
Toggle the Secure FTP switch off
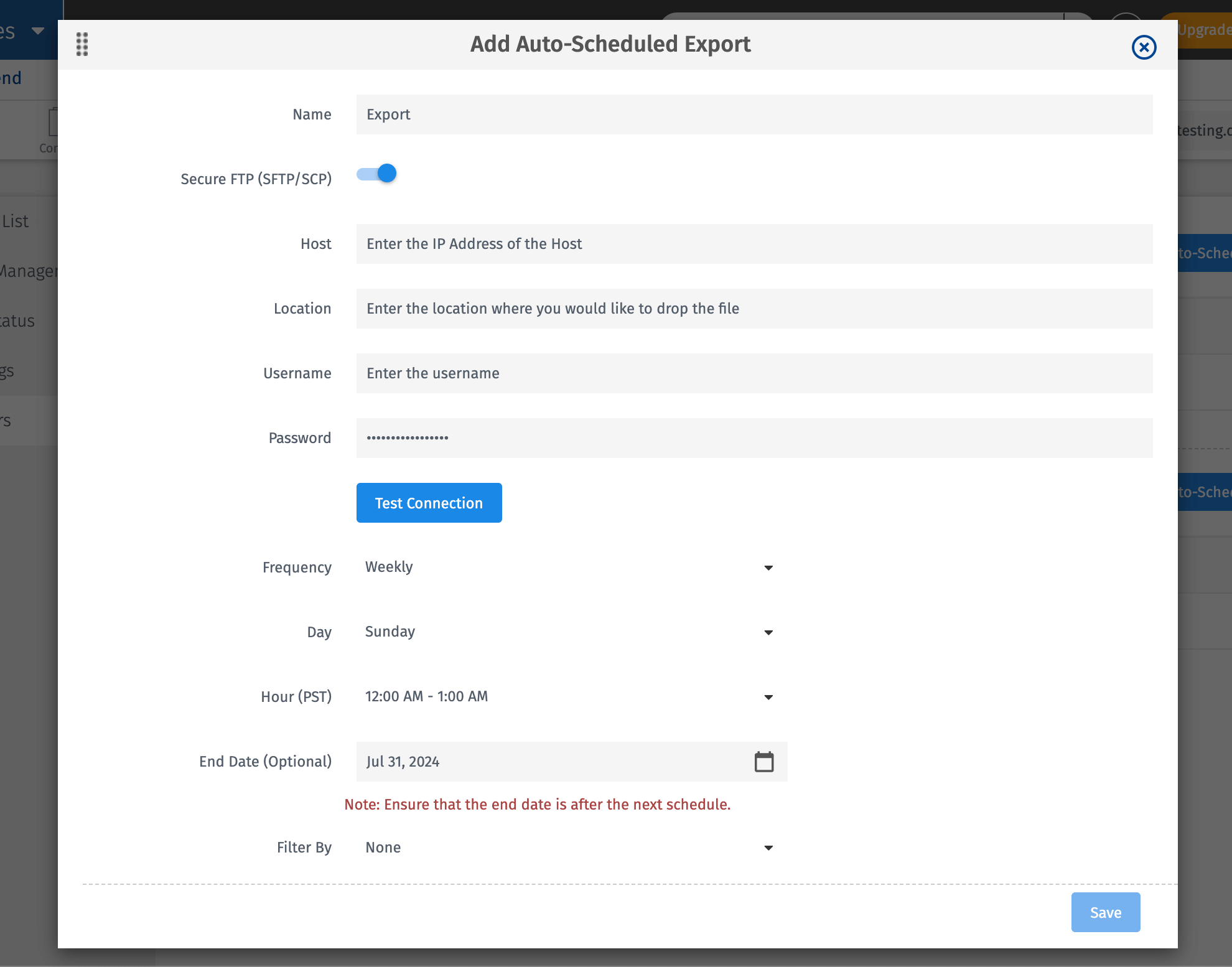click(376, 174)
